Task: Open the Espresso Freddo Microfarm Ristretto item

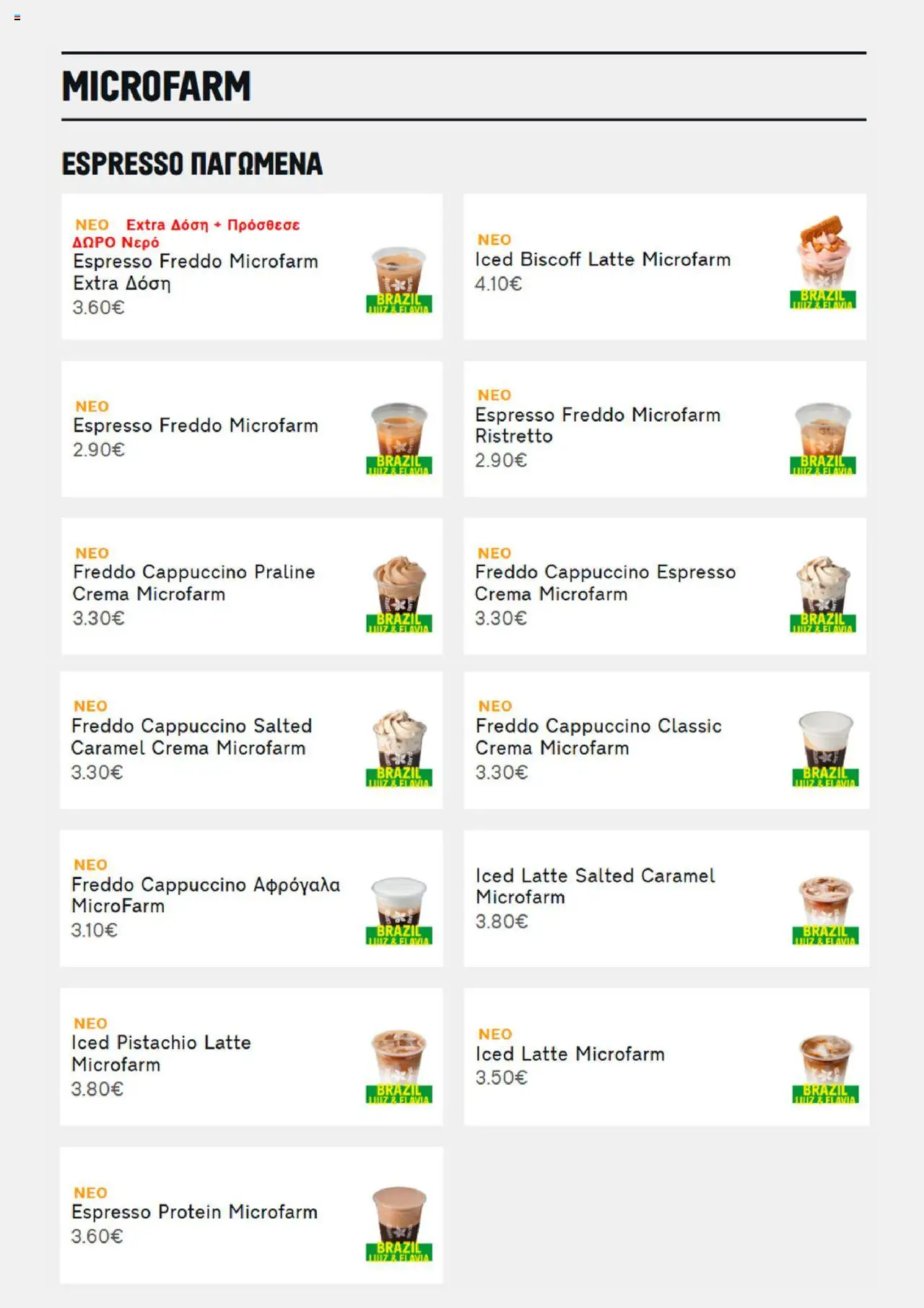Action: [665, 429]
